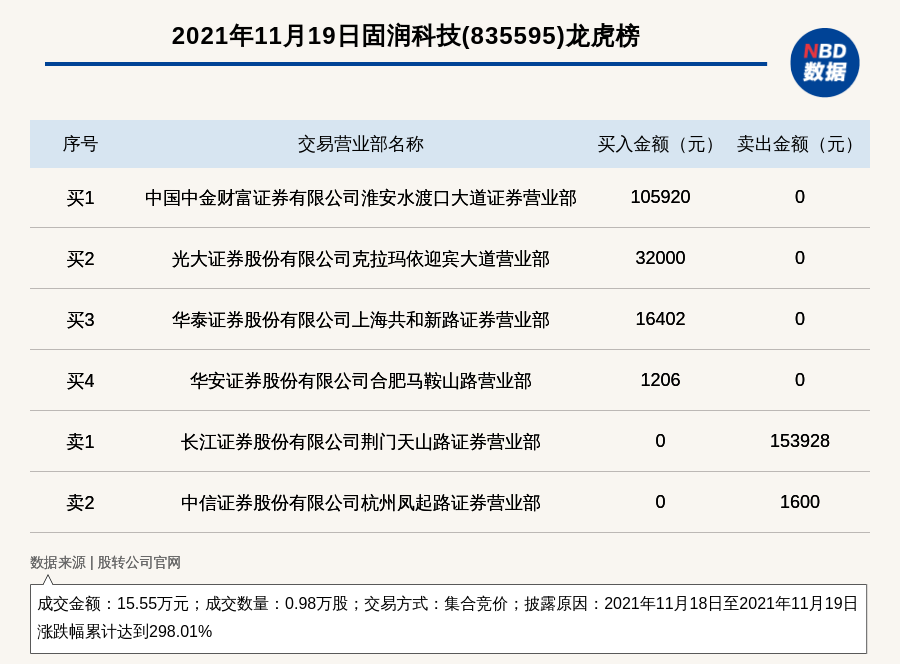The height and width of the screenshot is (664, 900).
Task: Select row label 卖2
Action: 80,502
